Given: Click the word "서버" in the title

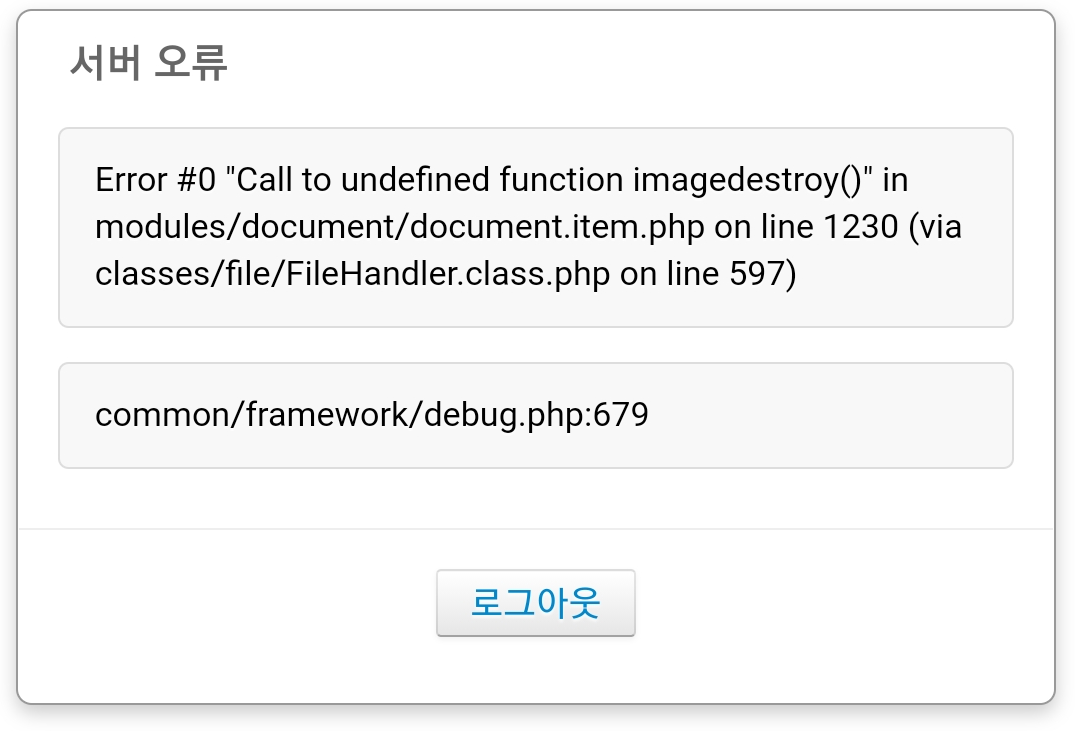Looking at the screenshot, I should (x=103, y=62).
